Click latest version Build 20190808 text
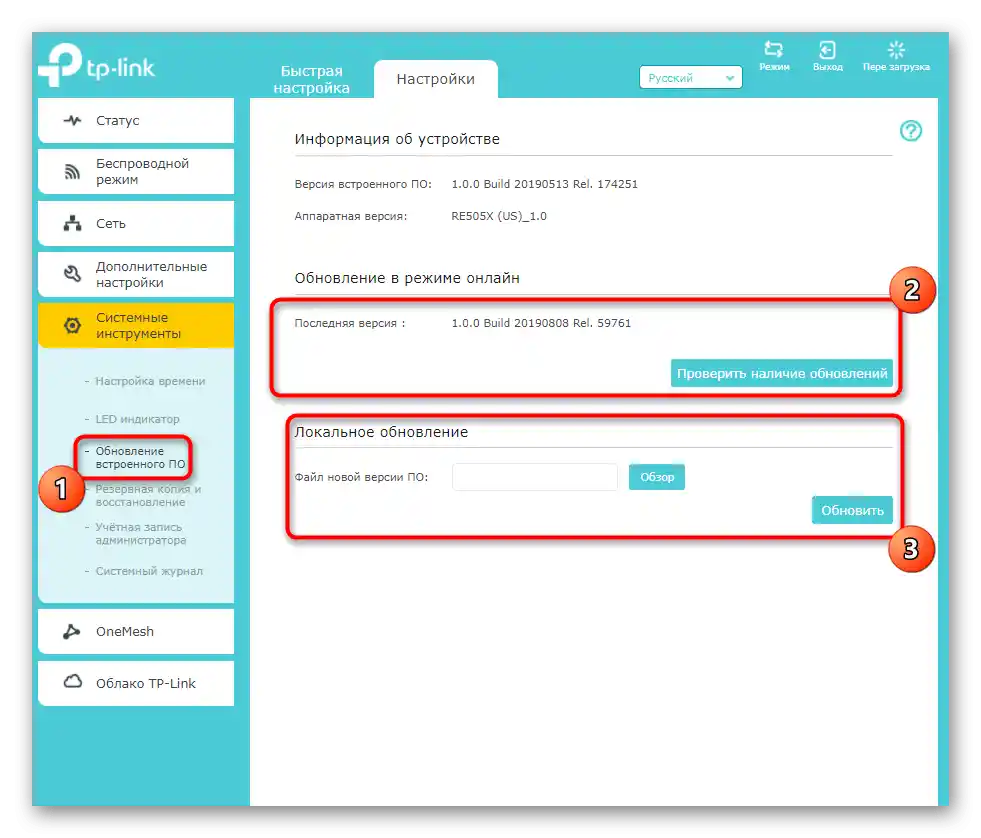This screenshot has height=838, width=981. tap(541, 323)
